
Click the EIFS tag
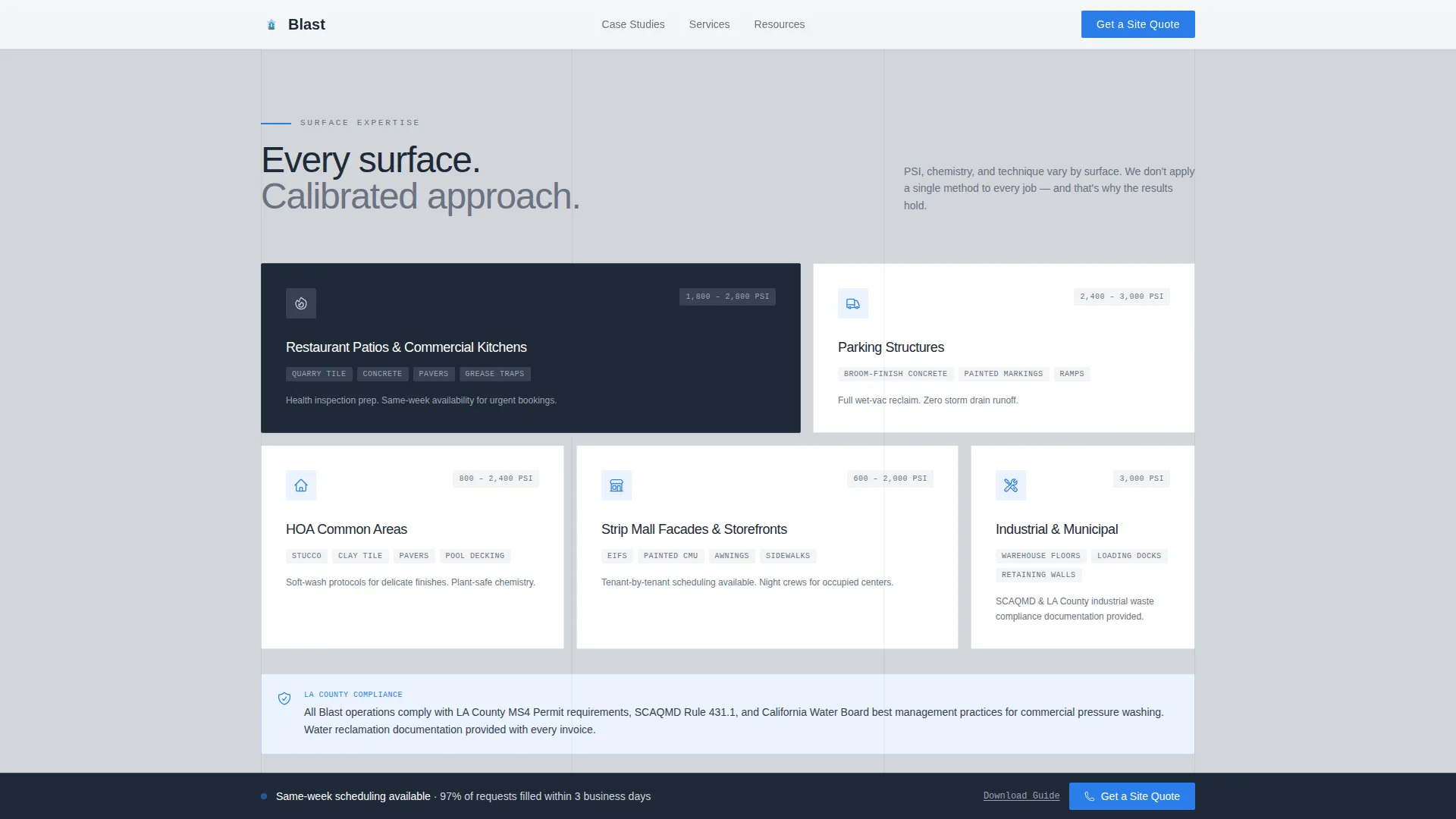click(x=617, y=556)
